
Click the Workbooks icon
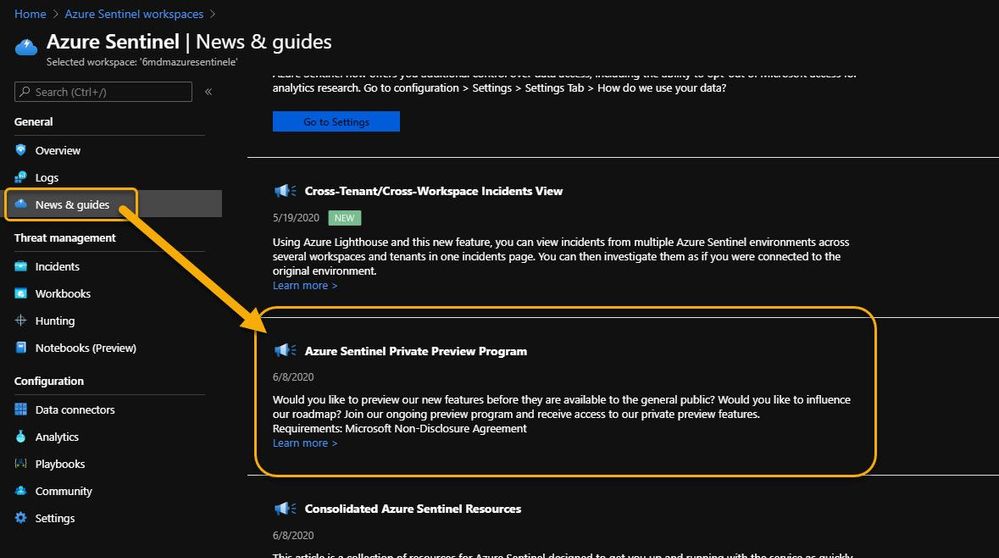(21, 293)
